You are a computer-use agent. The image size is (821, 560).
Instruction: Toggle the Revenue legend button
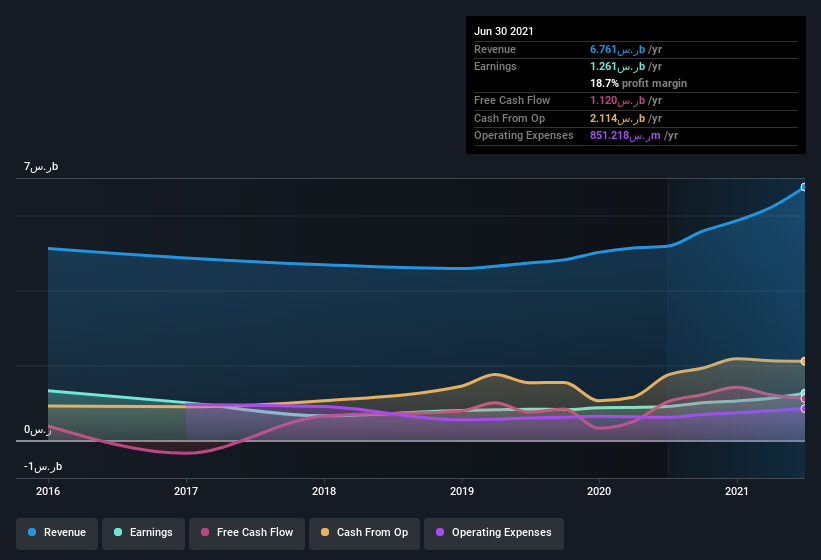click(57, 533)
